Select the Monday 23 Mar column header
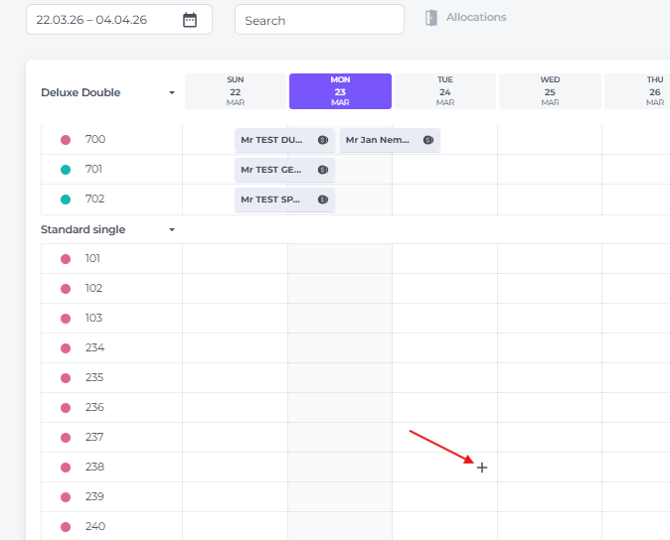 [340, 91]
